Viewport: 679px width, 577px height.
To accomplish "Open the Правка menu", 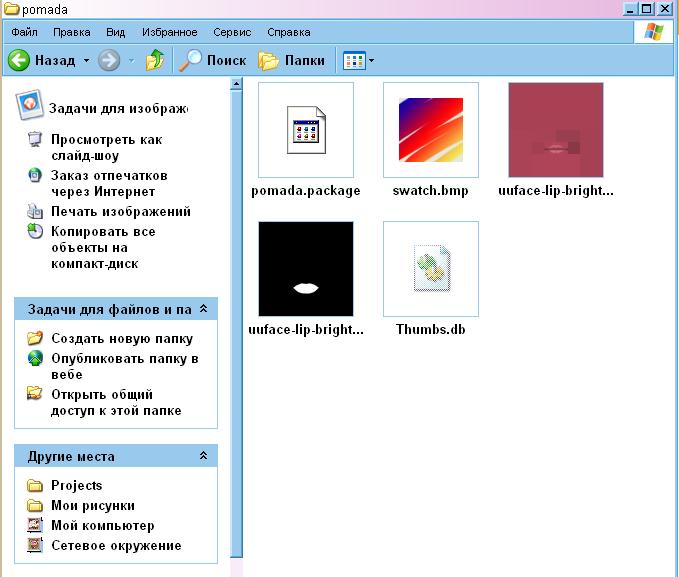I will pyautogui.click(x=71, y=32).
